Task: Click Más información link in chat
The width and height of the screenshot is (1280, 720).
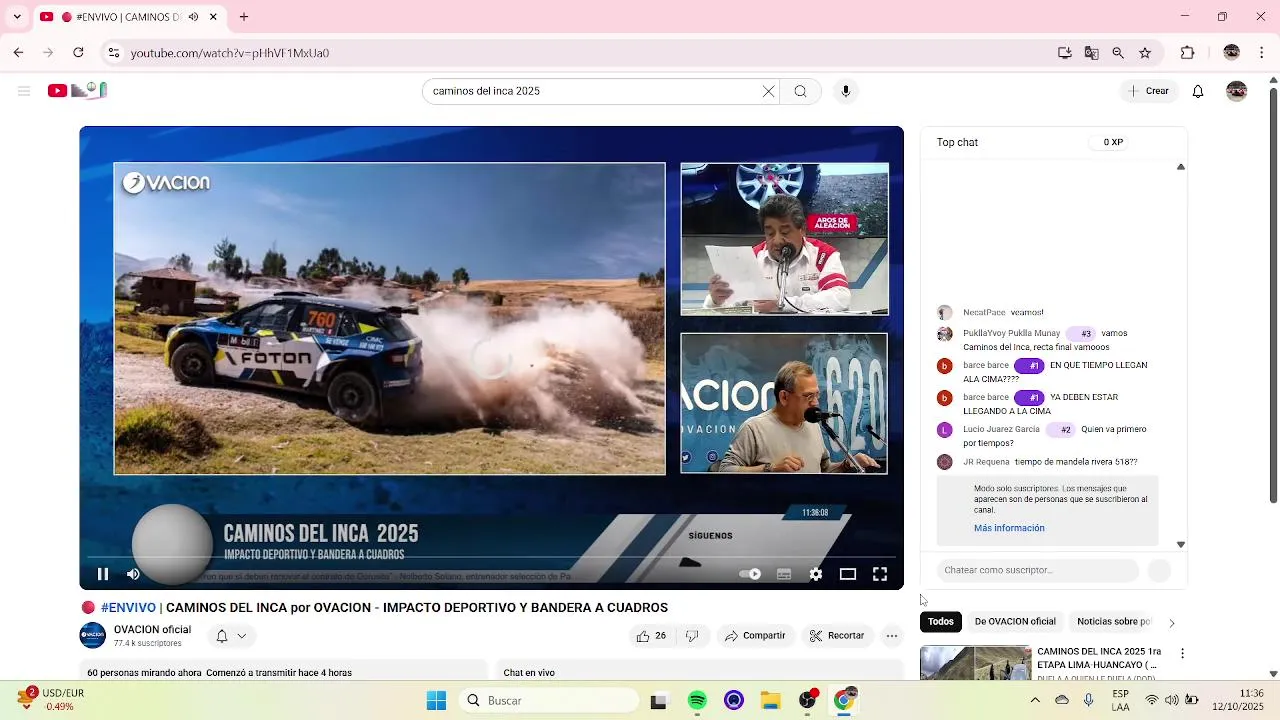Action: (x=1009, y=528)
